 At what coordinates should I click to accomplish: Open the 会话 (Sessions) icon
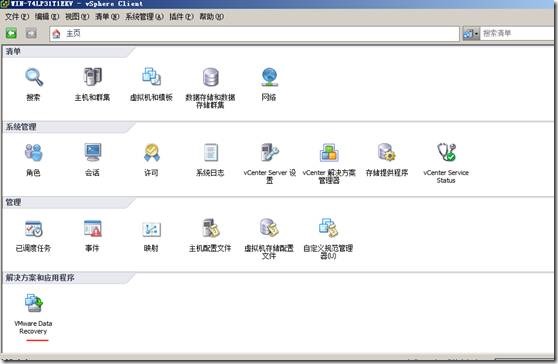coord(93,152)
